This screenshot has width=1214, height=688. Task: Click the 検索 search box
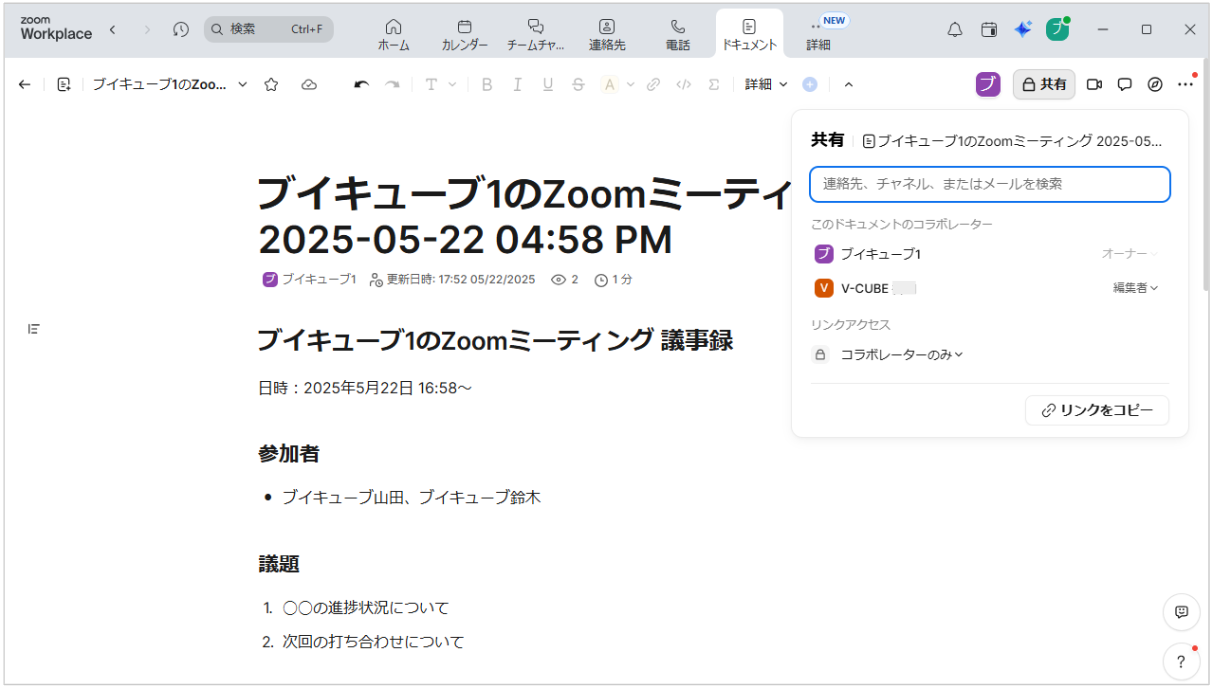268,29
